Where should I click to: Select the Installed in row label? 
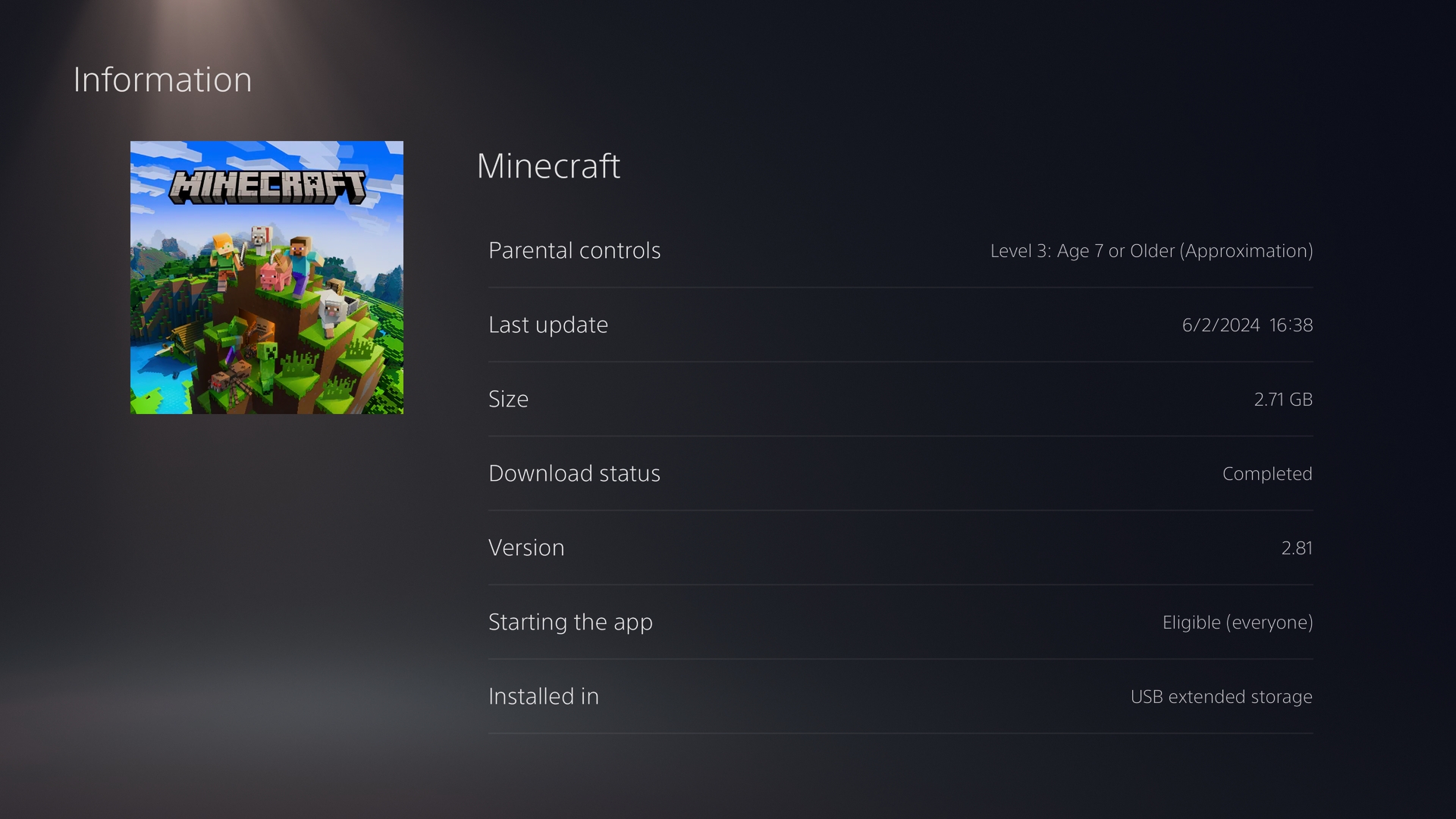pyautogui.click(x=543, y=697)
